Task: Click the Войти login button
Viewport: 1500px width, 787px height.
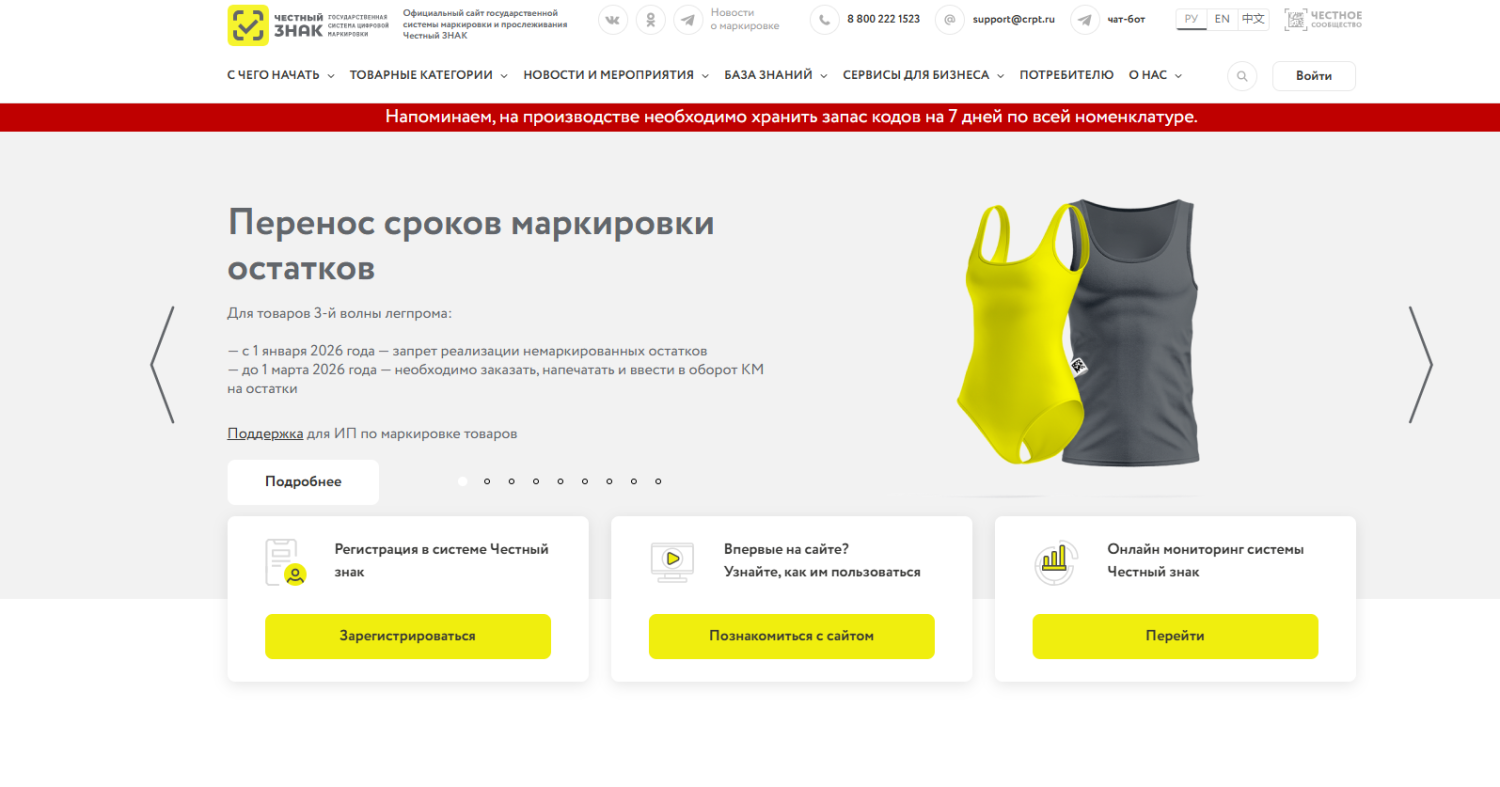Action: (x=1314, y=76)
